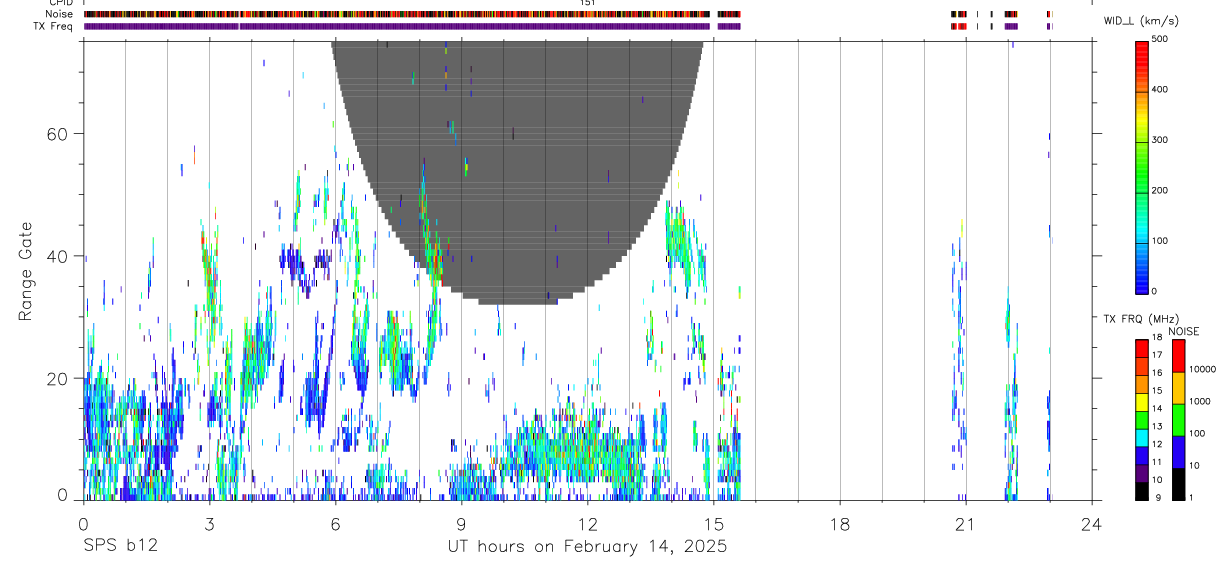Click the "WID⊥ (km/s)" colorbar title

point(1143,20)
